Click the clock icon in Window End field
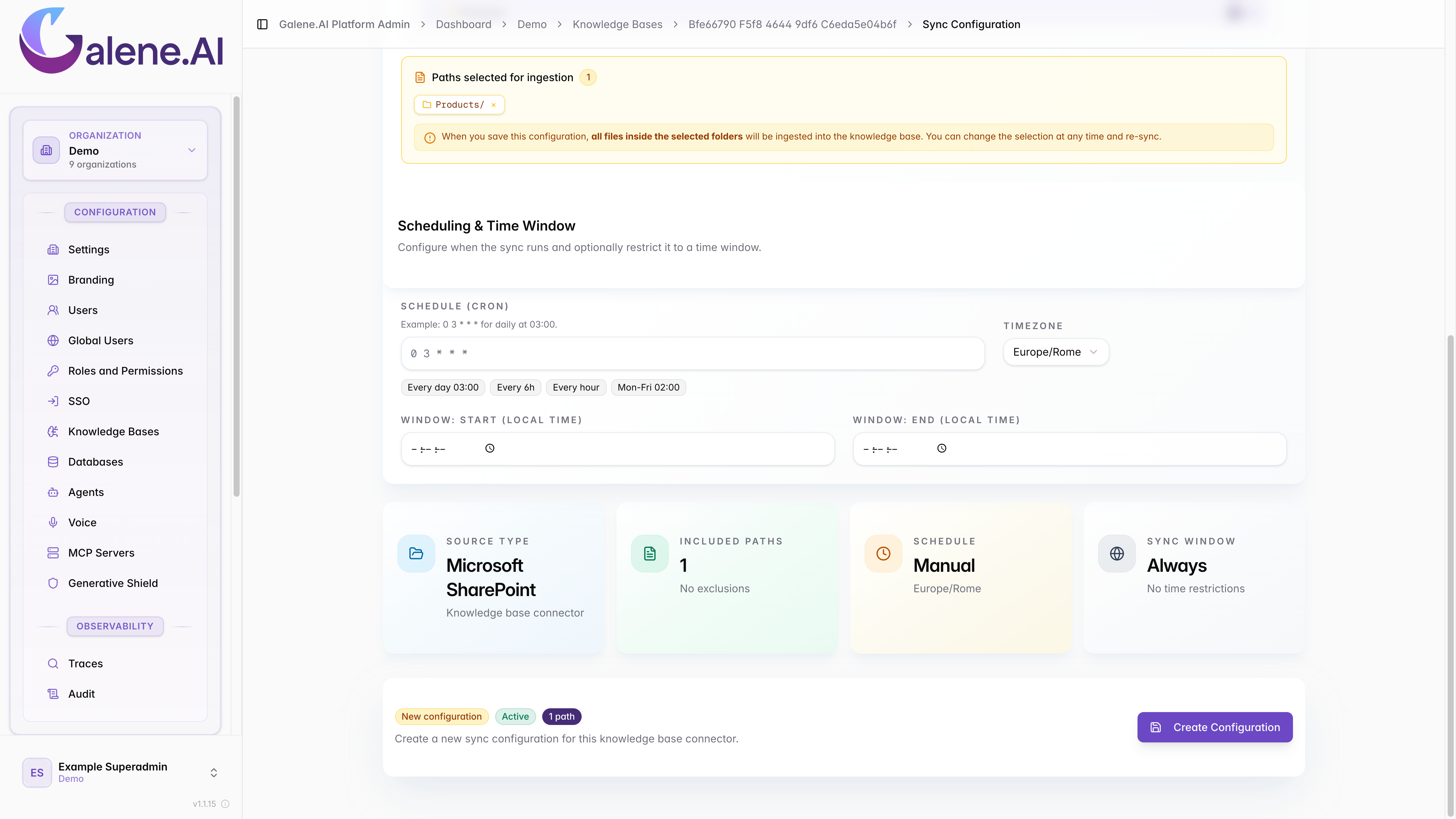1456x819 pixels. click(942, 448)
